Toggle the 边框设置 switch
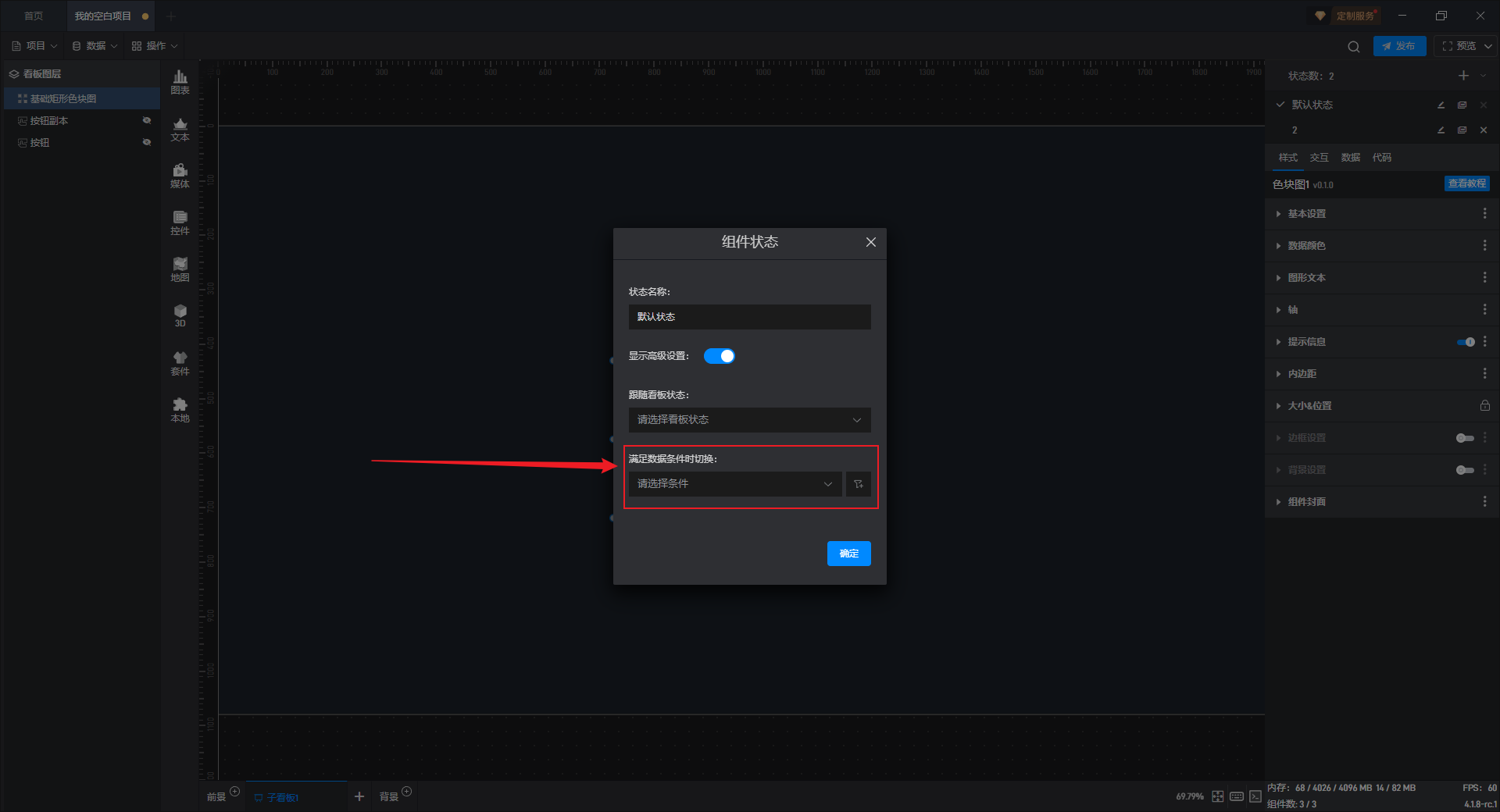Image resolution: width=1500 pixels, height=812 pixels. (1466, 438)
